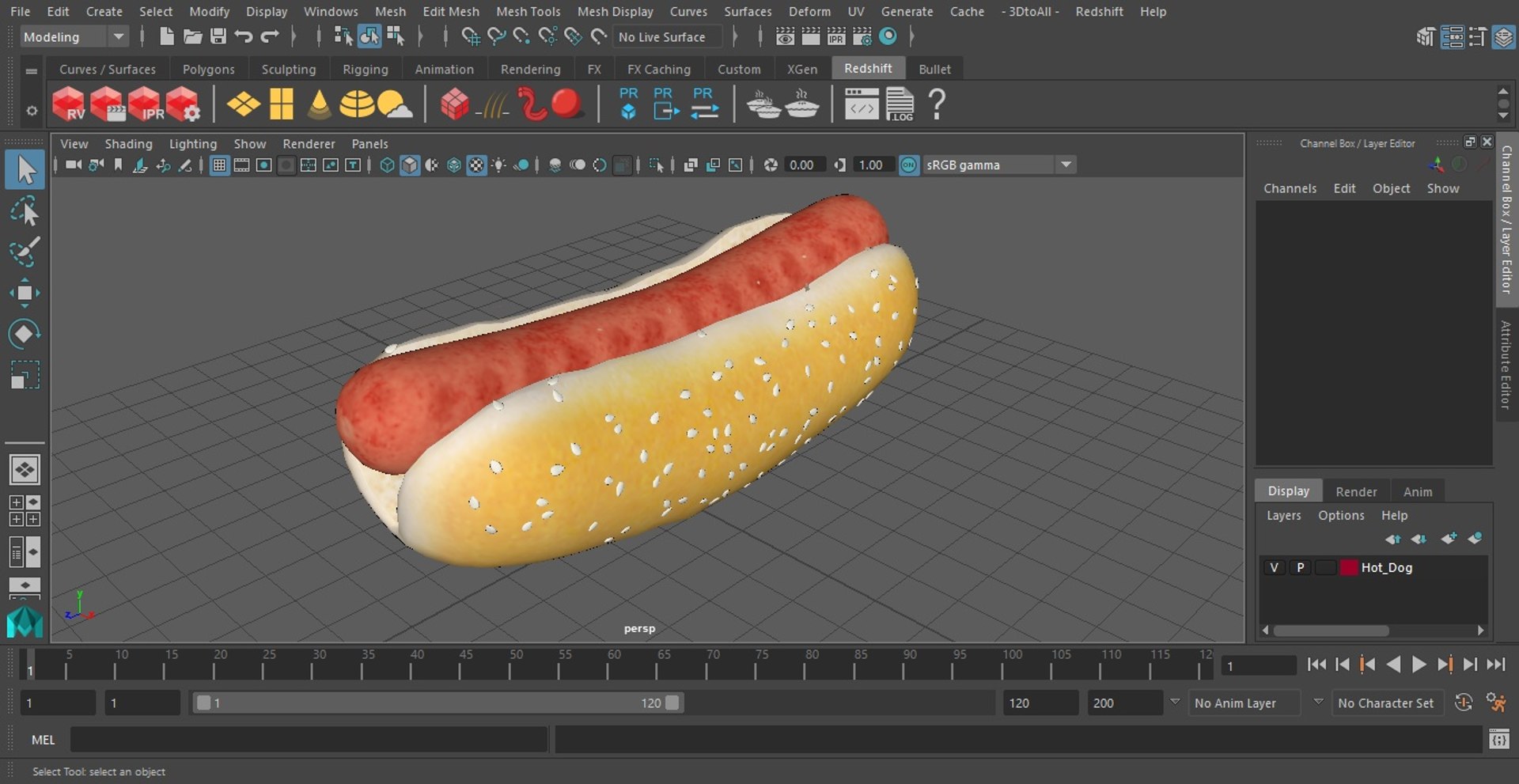Open the viewport Shading menu
The image size is (1519, 784).
(128, 143)
